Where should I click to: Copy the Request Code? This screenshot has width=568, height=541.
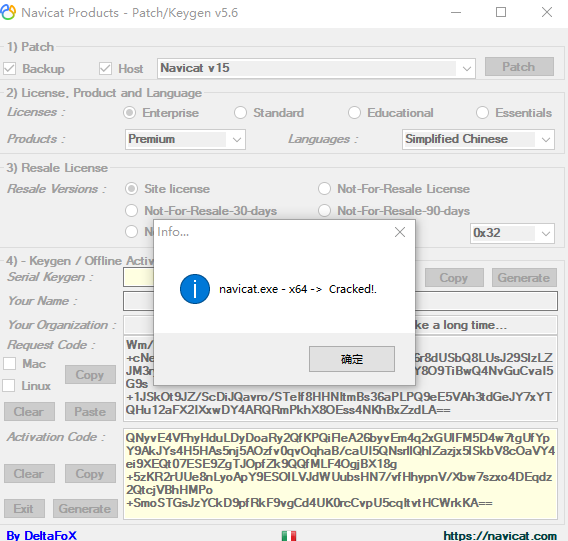tap(90, 375)
